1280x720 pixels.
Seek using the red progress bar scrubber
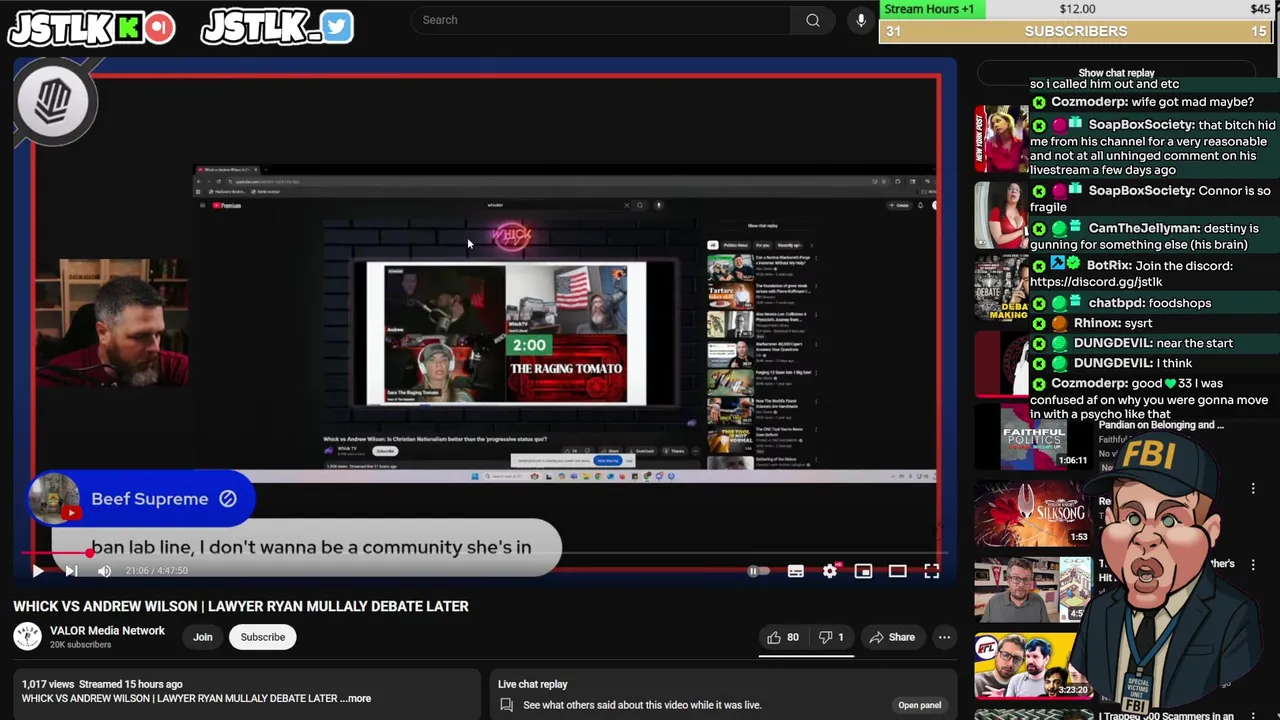[90, 552]
